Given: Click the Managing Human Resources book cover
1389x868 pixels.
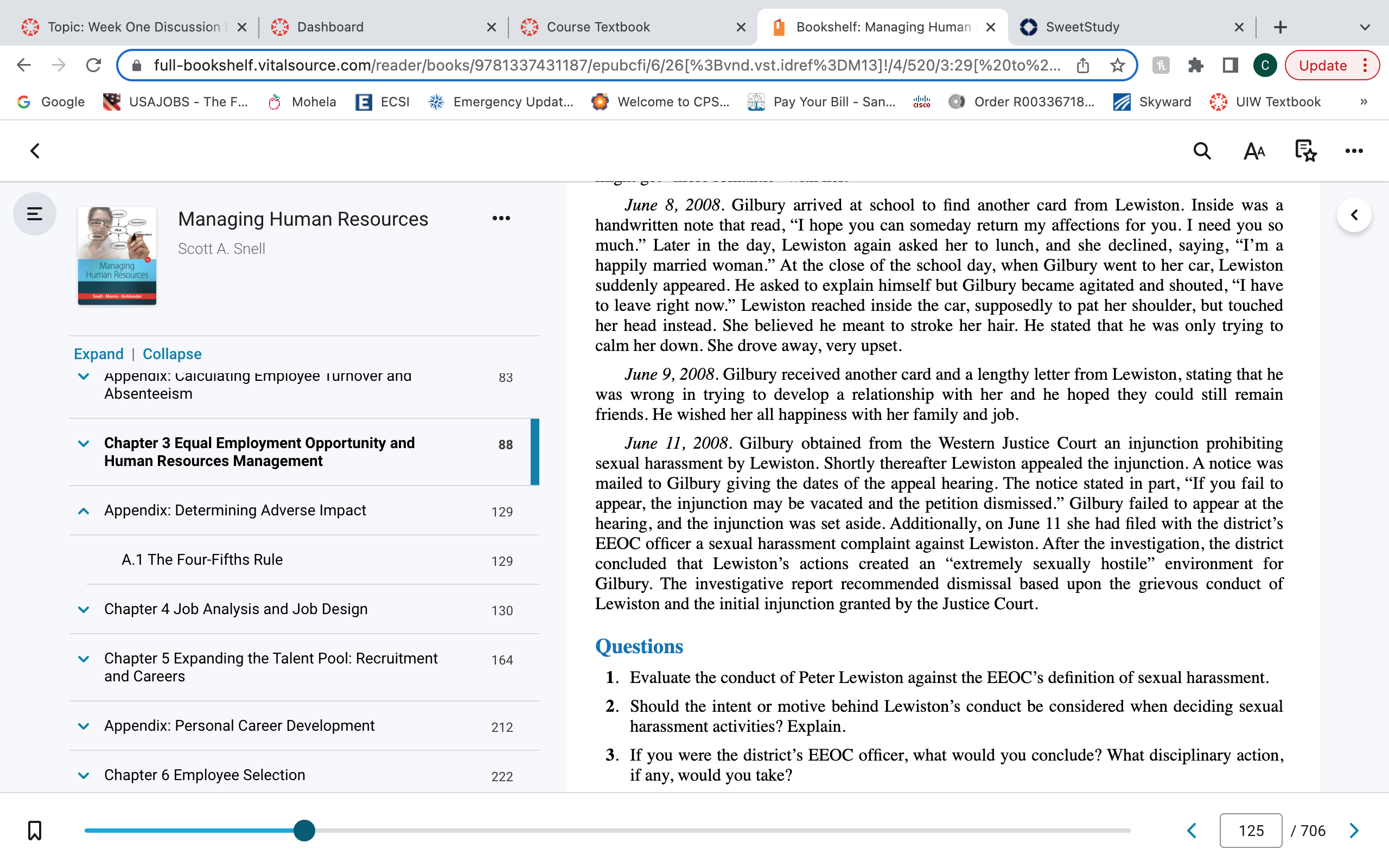Looking at the screenshot, I should (117, 256).
